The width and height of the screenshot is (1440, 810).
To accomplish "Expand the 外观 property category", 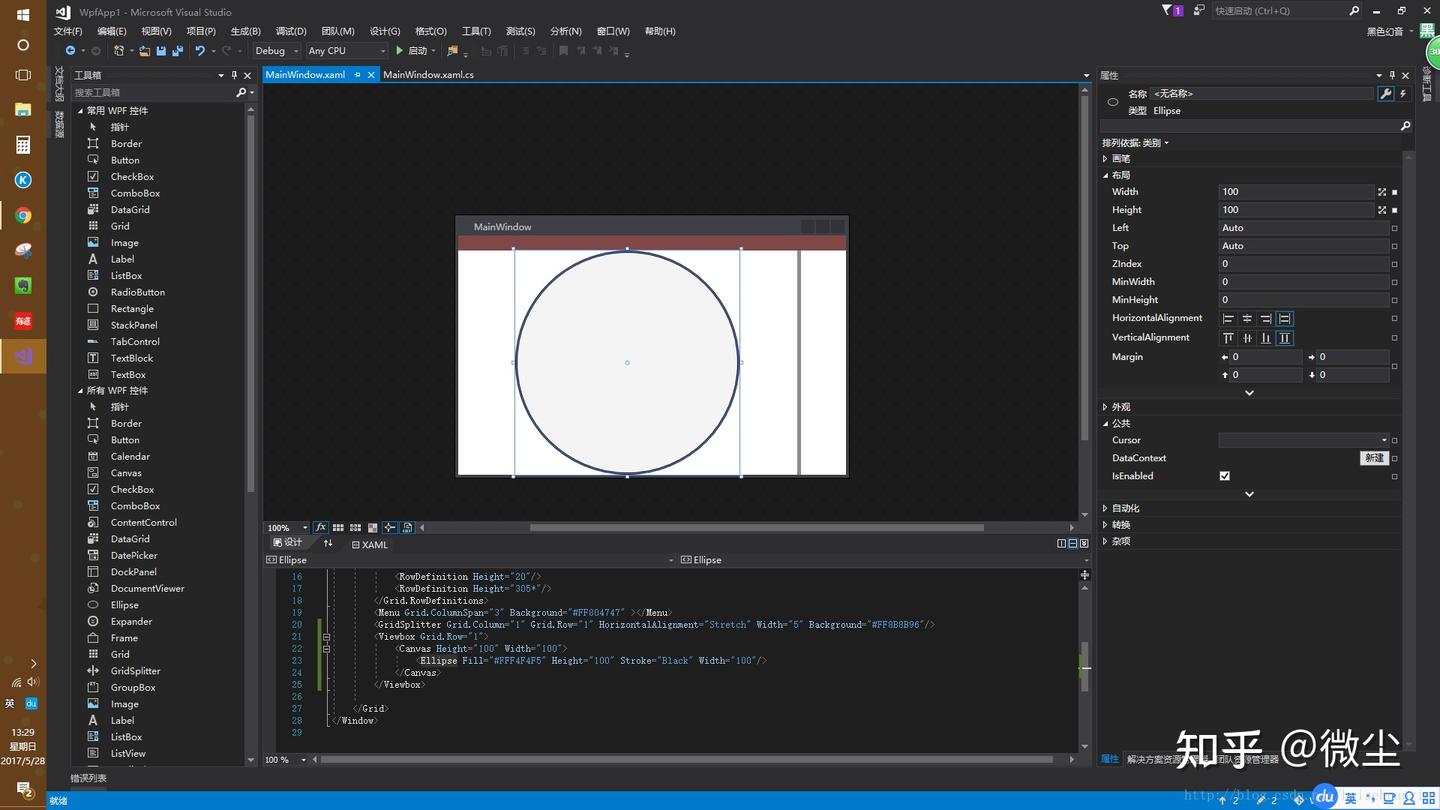I will (x=1120, y=407).
